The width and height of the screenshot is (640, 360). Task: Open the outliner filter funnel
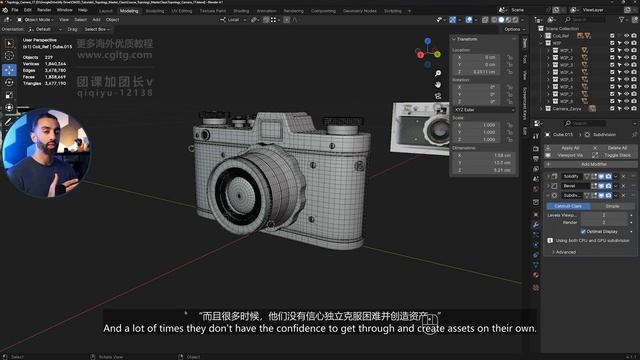pyautogui.click(x=622, y=20)
